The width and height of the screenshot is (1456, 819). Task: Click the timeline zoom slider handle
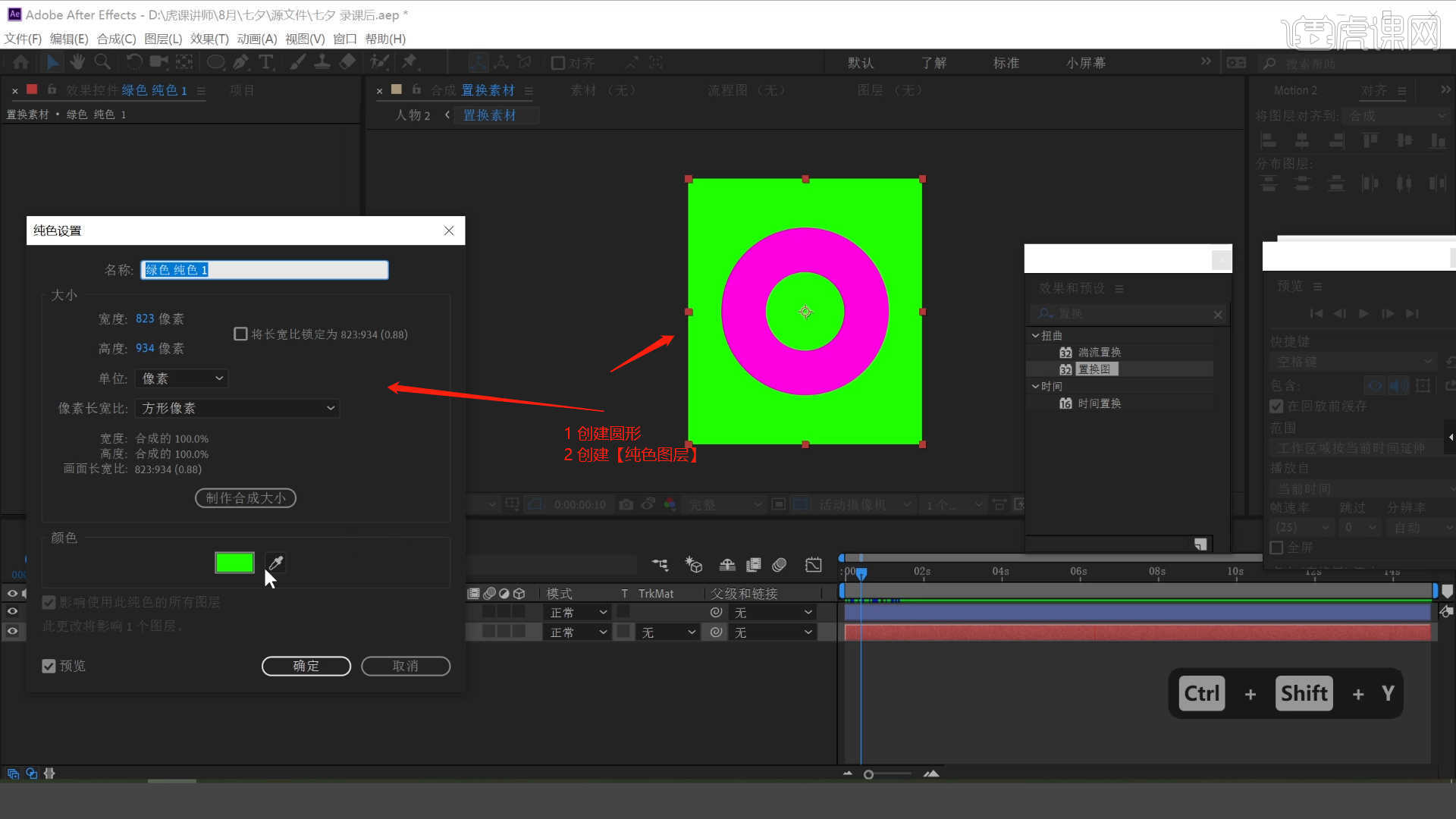pos(868,774)
